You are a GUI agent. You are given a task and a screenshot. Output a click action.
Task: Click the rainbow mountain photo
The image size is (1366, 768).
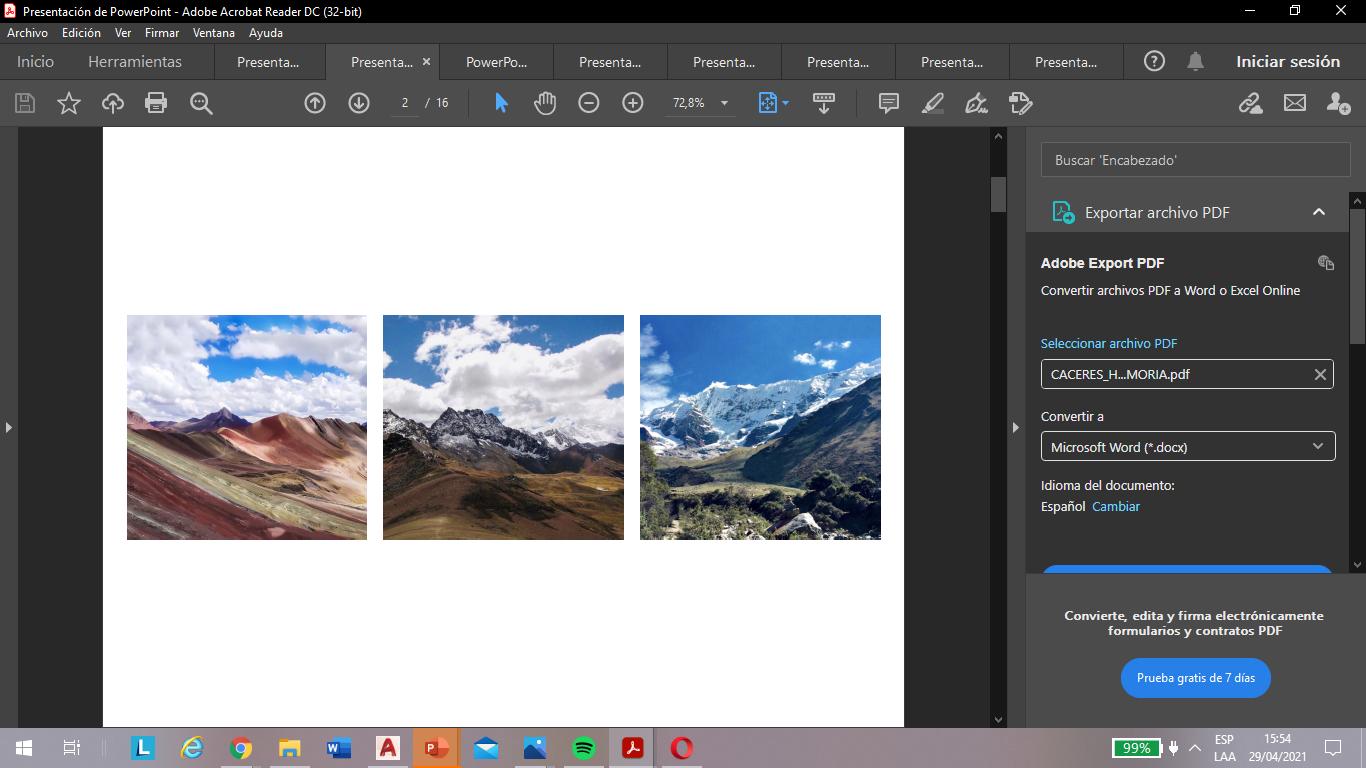[x=247, y=427]
